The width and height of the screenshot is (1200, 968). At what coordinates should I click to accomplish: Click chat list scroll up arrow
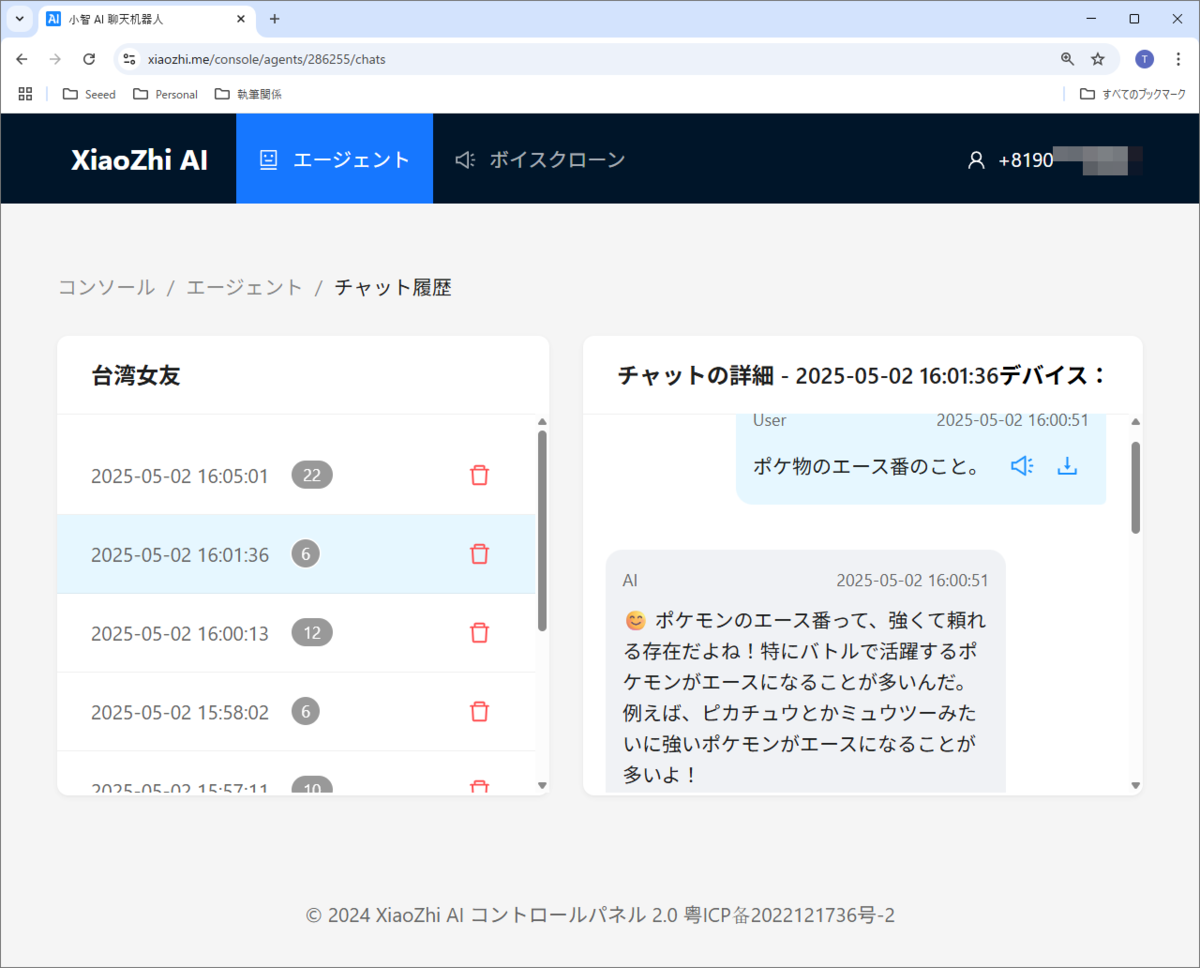tap(542, 422)
